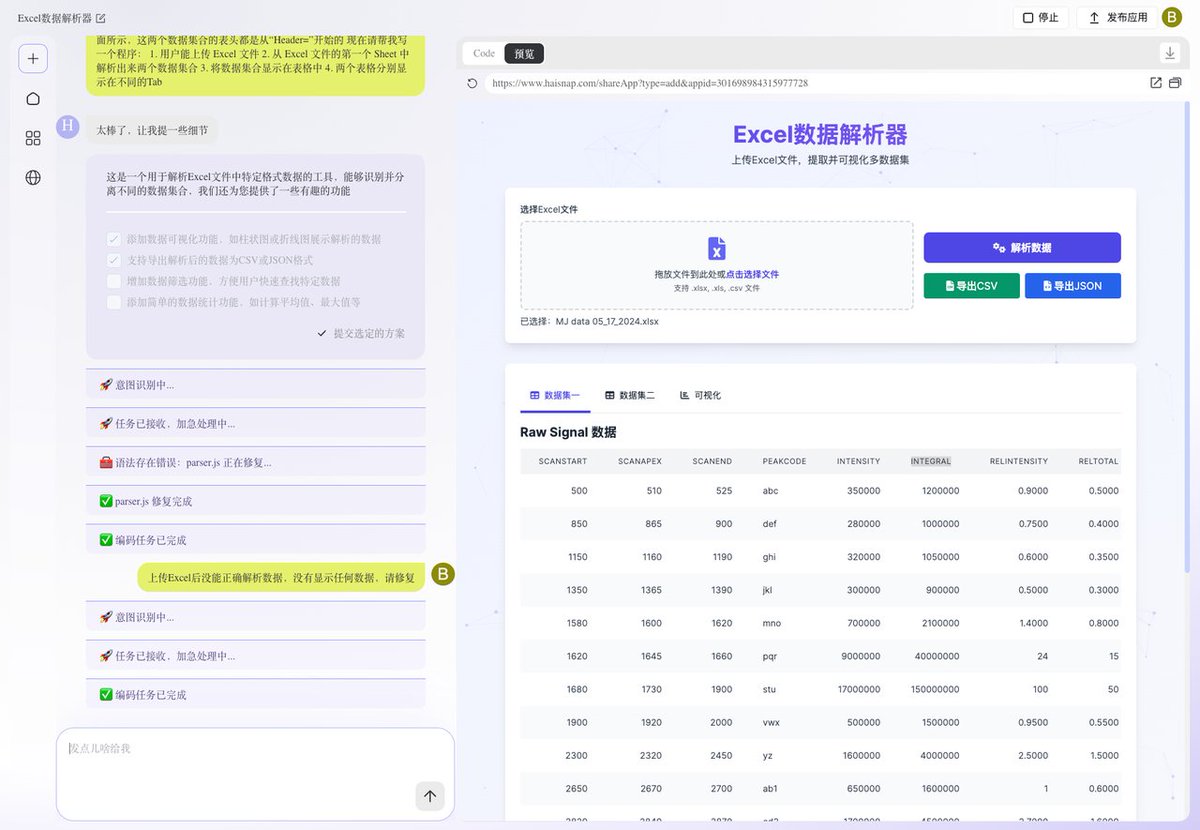Click the device view icon beside the URL
Viewport: 1200px width, 830px height.
(1177, 83)
